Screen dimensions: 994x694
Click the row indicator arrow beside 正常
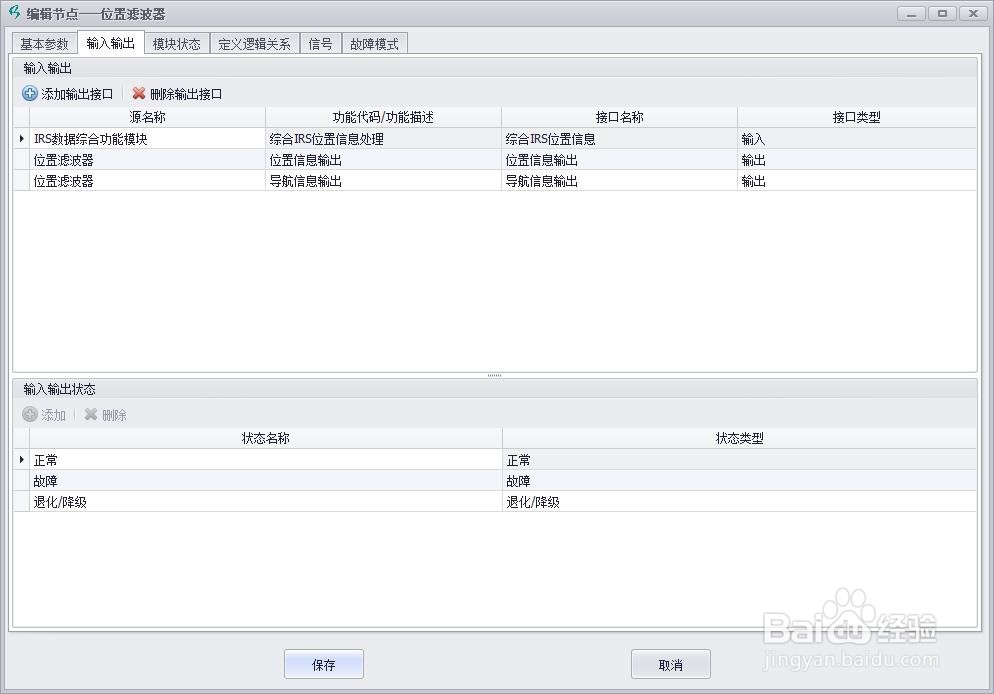(22, 459)
